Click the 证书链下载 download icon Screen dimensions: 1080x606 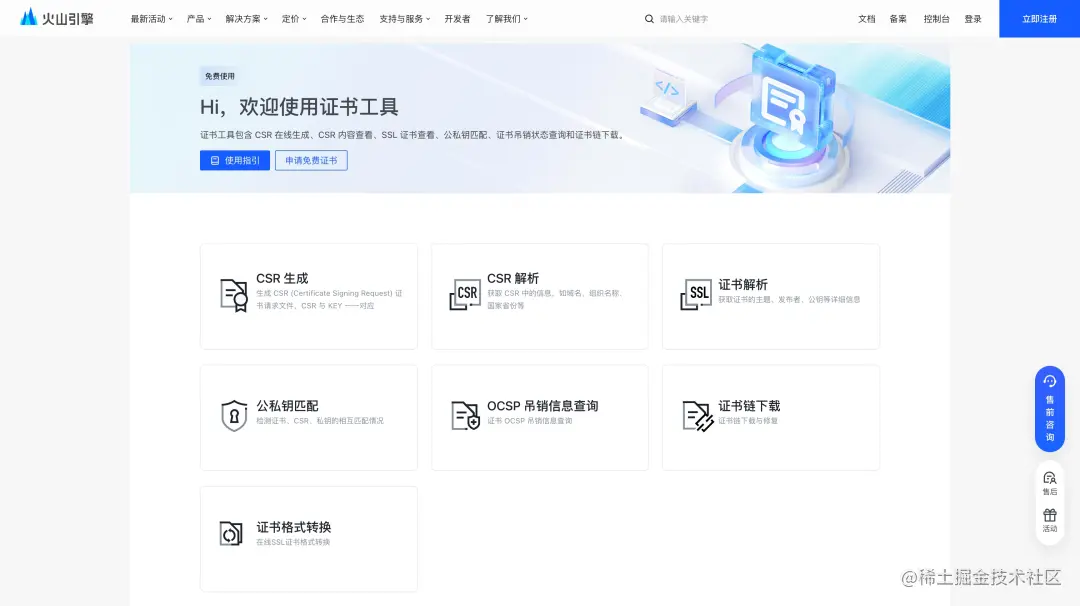coord(697,417)
